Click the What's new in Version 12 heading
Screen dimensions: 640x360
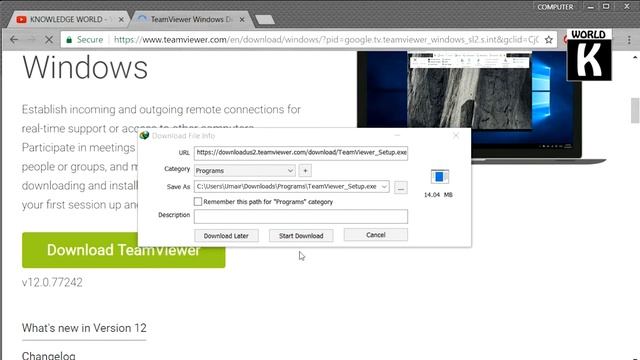(x=84, y=328)
